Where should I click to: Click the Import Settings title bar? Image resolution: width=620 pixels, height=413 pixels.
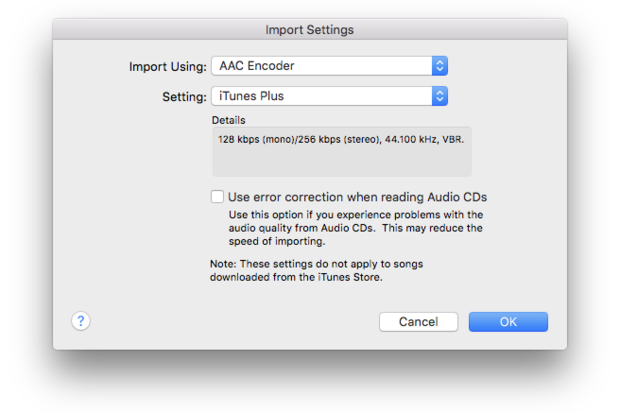[309, 30]
